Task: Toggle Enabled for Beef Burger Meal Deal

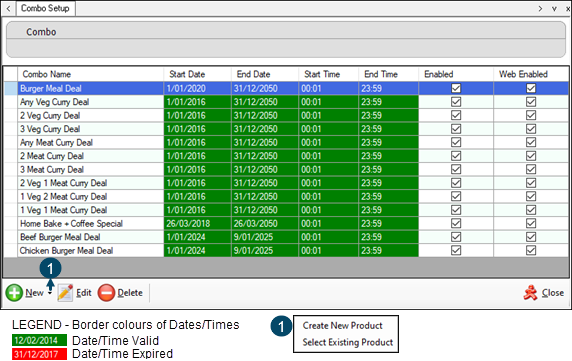Action: pos(456,237)
